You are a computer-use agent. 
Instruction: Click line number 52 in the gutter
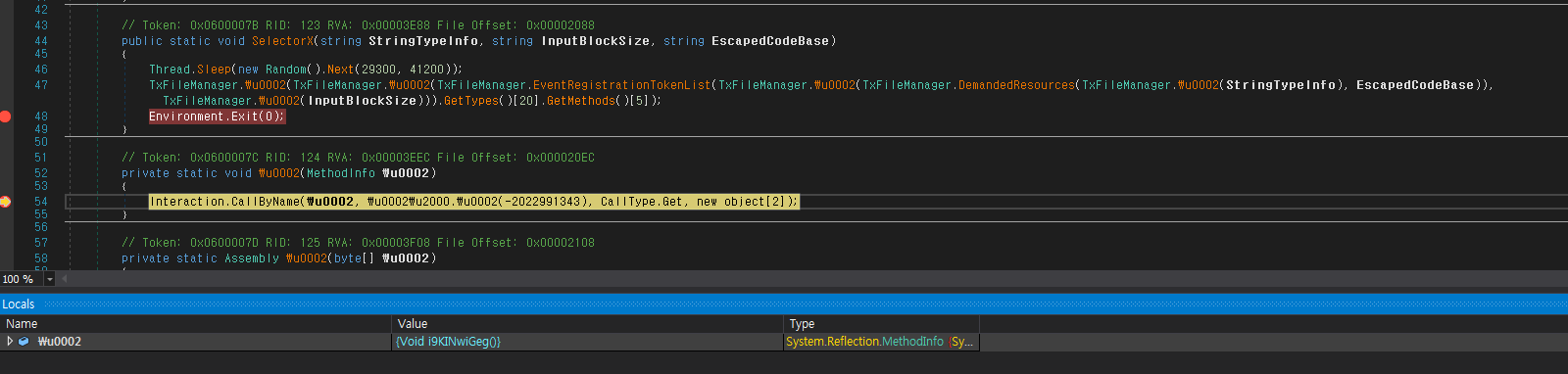pyautogui.click(x=41, y=173)
